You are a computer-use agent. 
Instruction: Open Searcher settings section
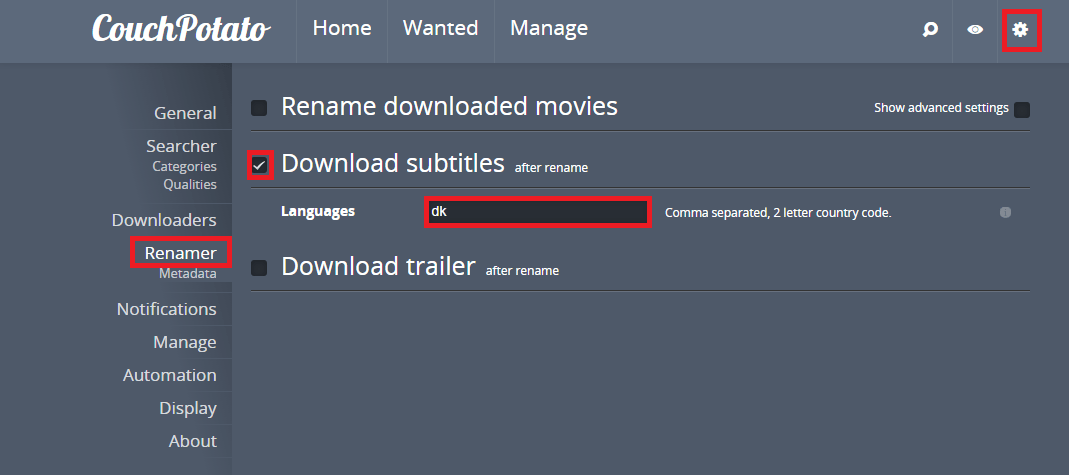point(181,146)
